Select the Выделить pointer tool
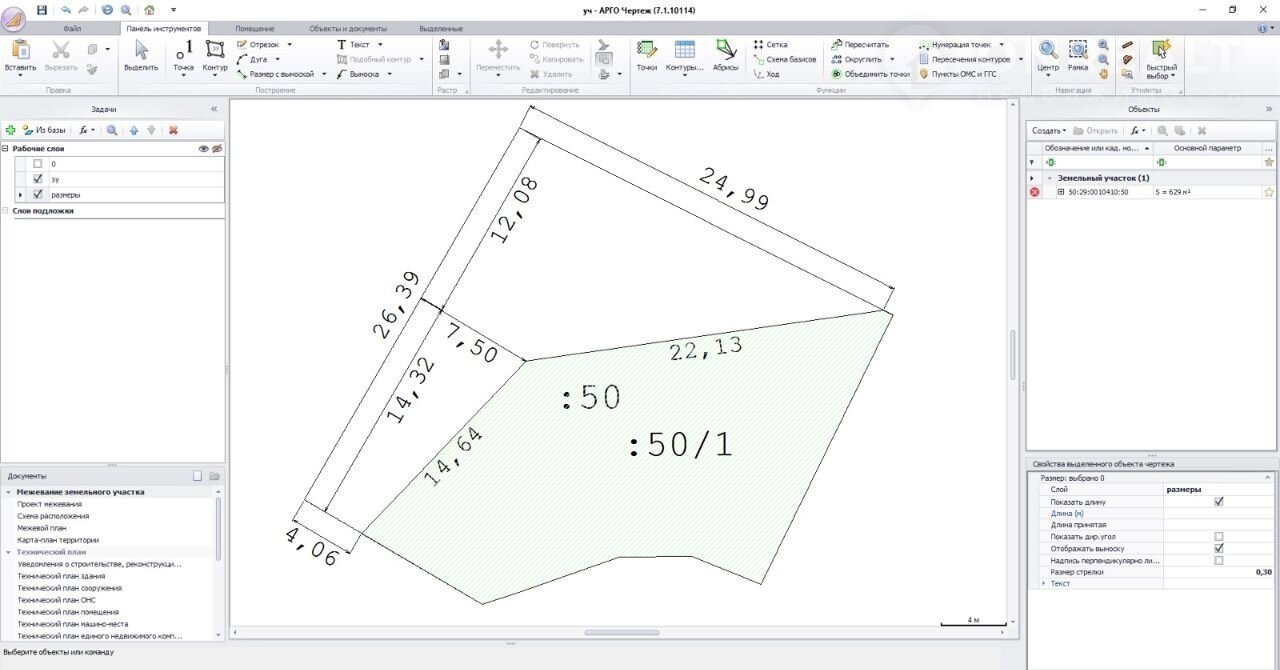This screenshot has width=1280, height=670. click(141, 56)
